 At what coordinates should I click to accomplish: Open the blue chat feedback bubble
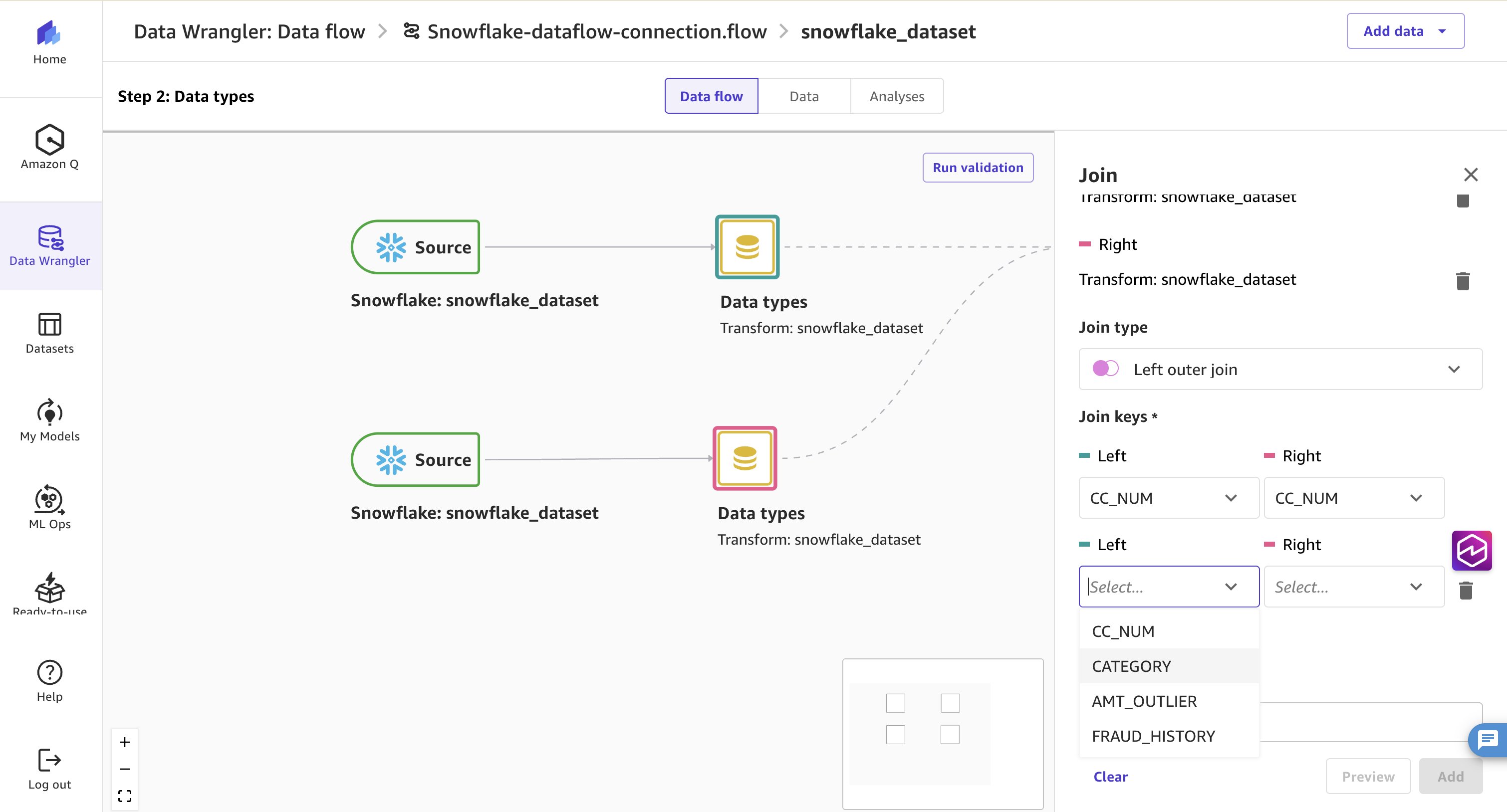pos(1488,740)
